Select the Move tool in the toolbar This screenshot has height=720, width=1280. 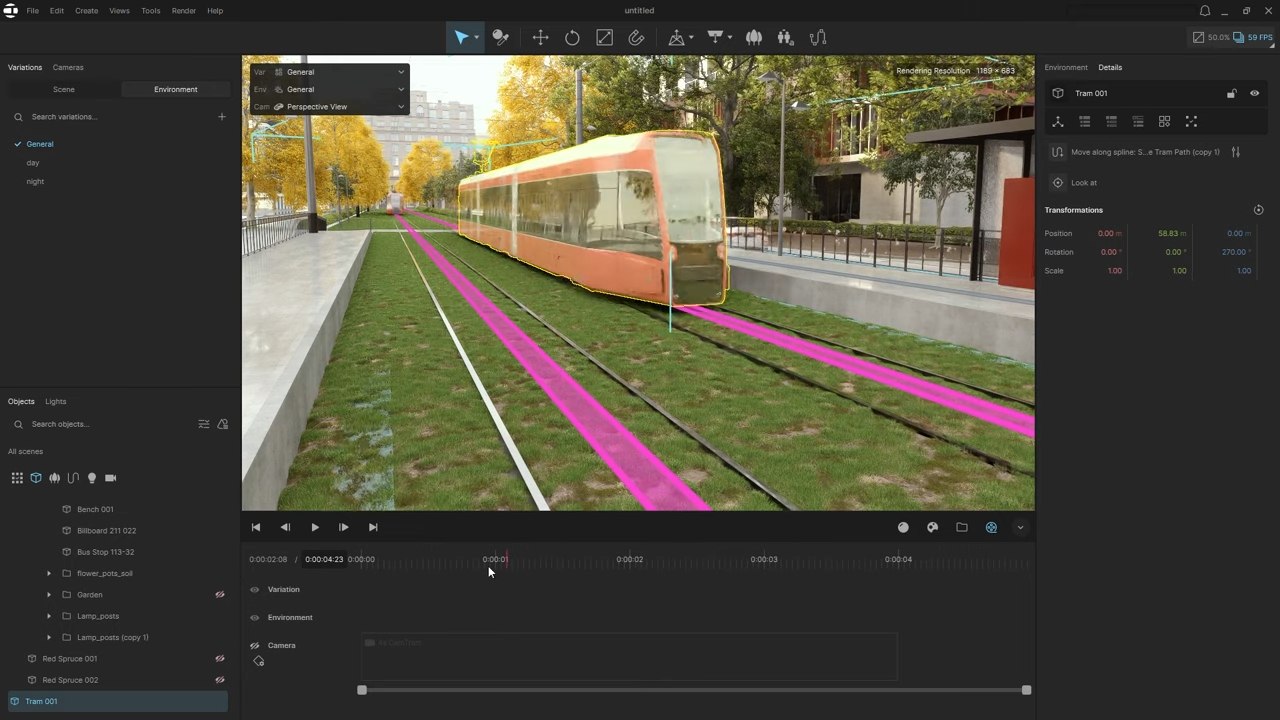540,37
